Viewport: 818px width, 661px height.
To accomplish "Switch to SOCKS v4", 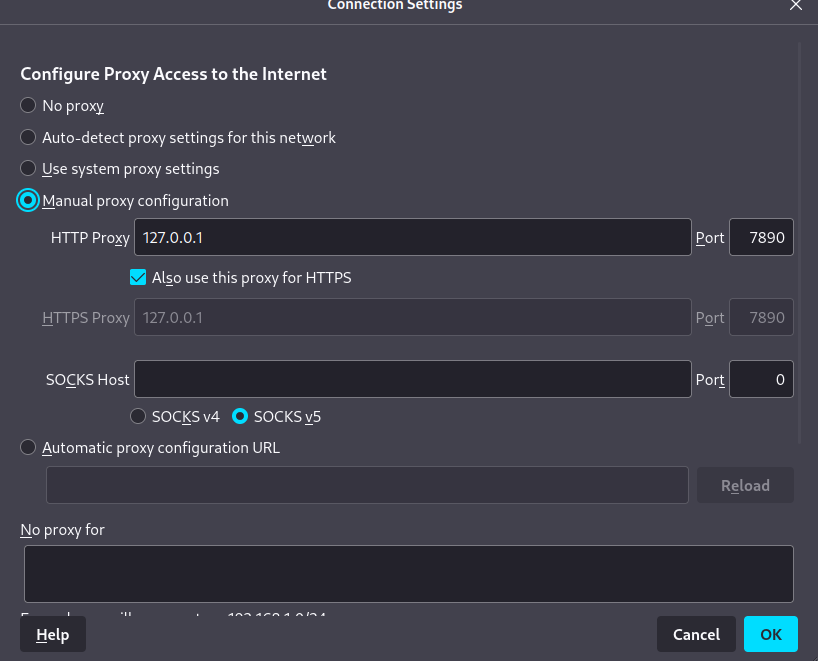I will pos(139,416).
